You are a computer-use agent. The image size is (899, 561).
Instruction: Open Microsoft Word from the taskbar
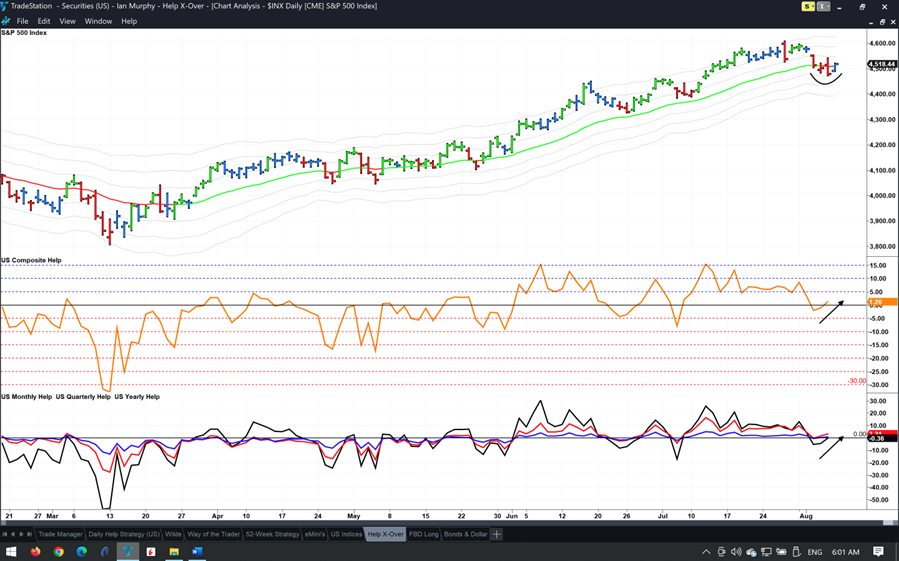coord(197,552)
